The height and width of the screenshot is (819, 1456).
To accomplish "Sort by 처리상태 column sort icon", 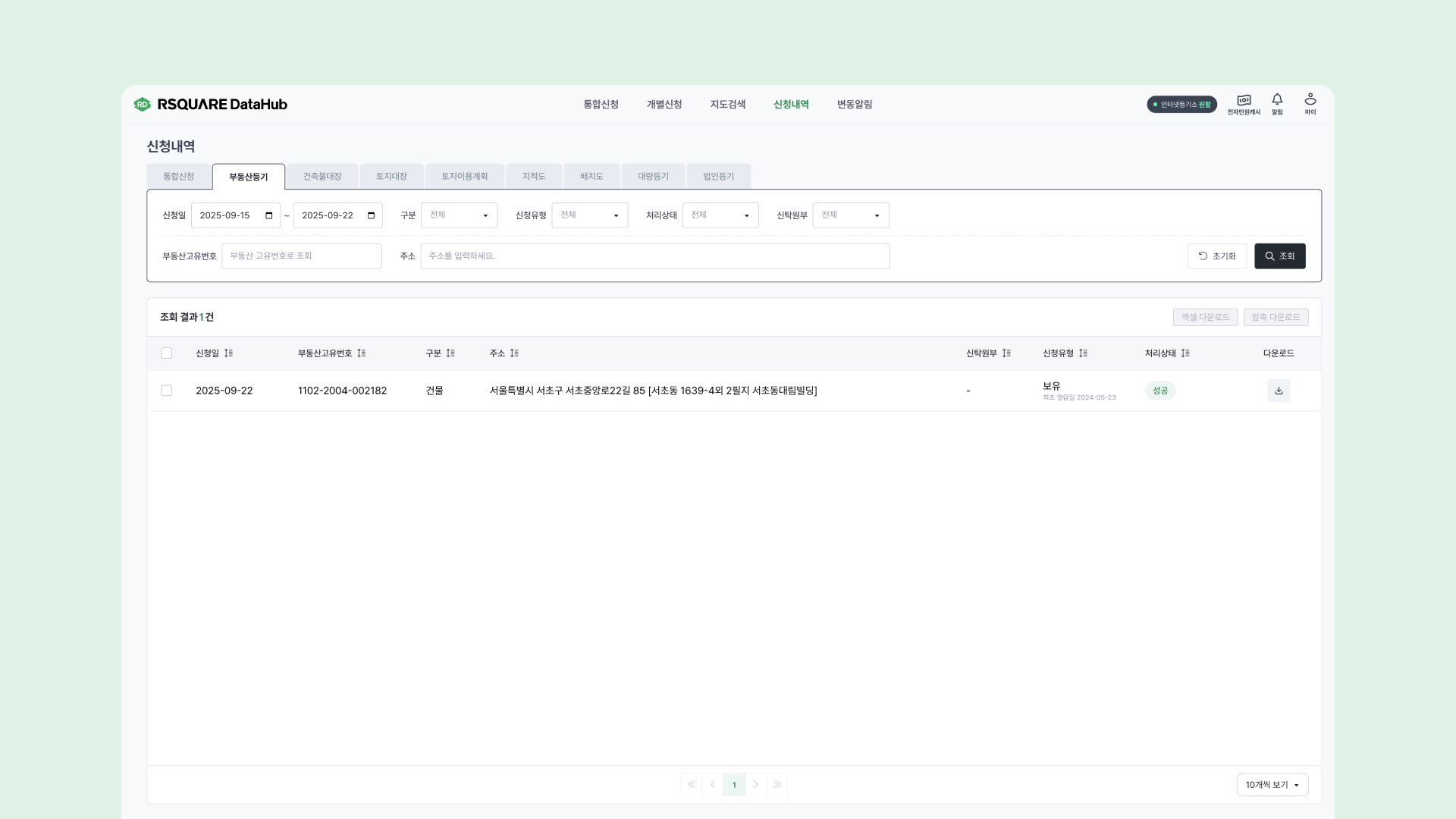I will point(1185,353).
